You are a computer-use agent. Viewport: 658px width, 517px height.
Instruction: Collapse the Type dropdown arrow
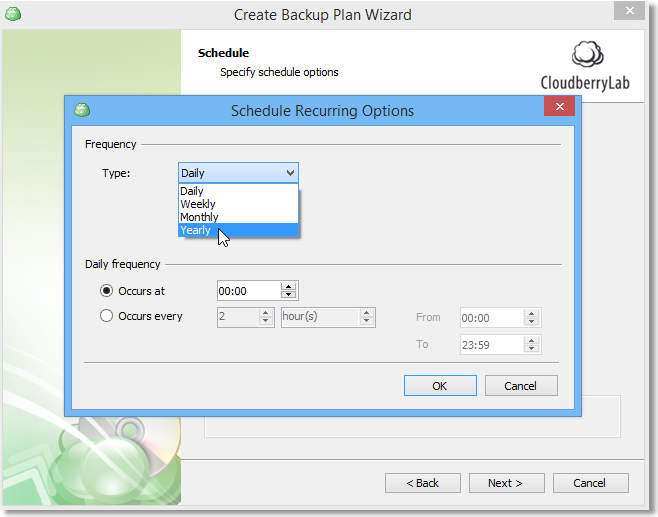click(x=289, y=173)
